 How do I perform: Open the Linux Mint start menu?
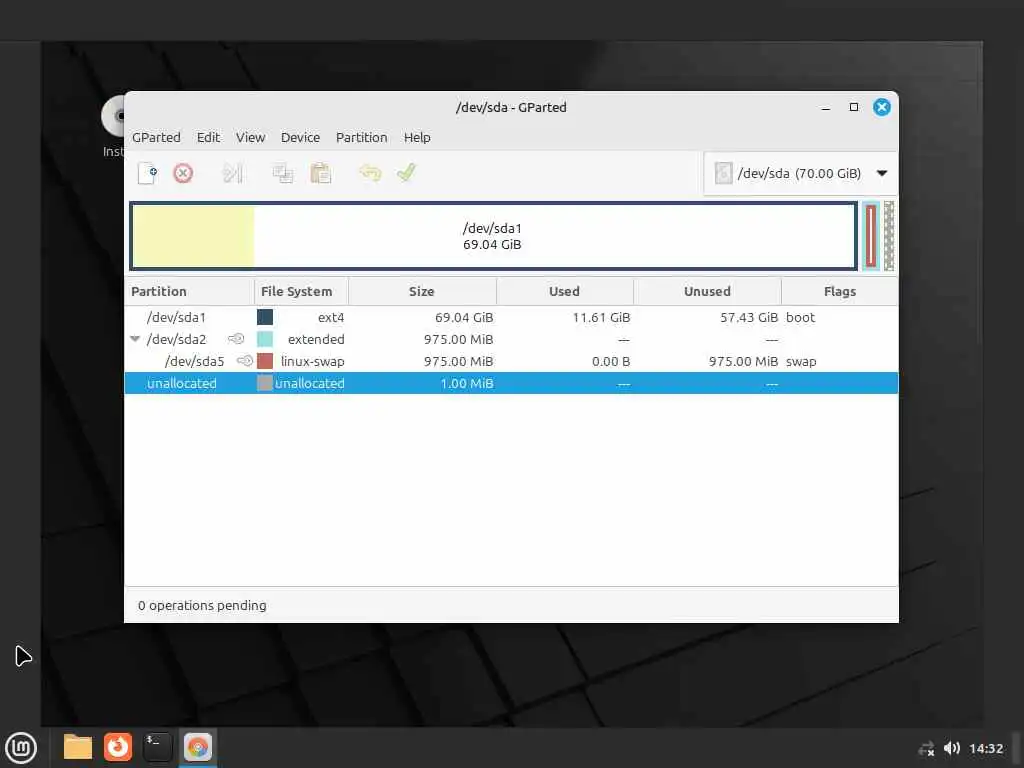point(21,748)
